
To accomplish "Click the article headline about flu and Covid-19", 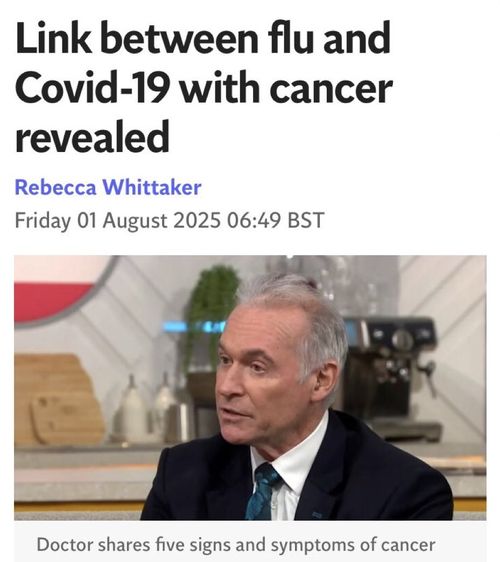I will [204, 87].
